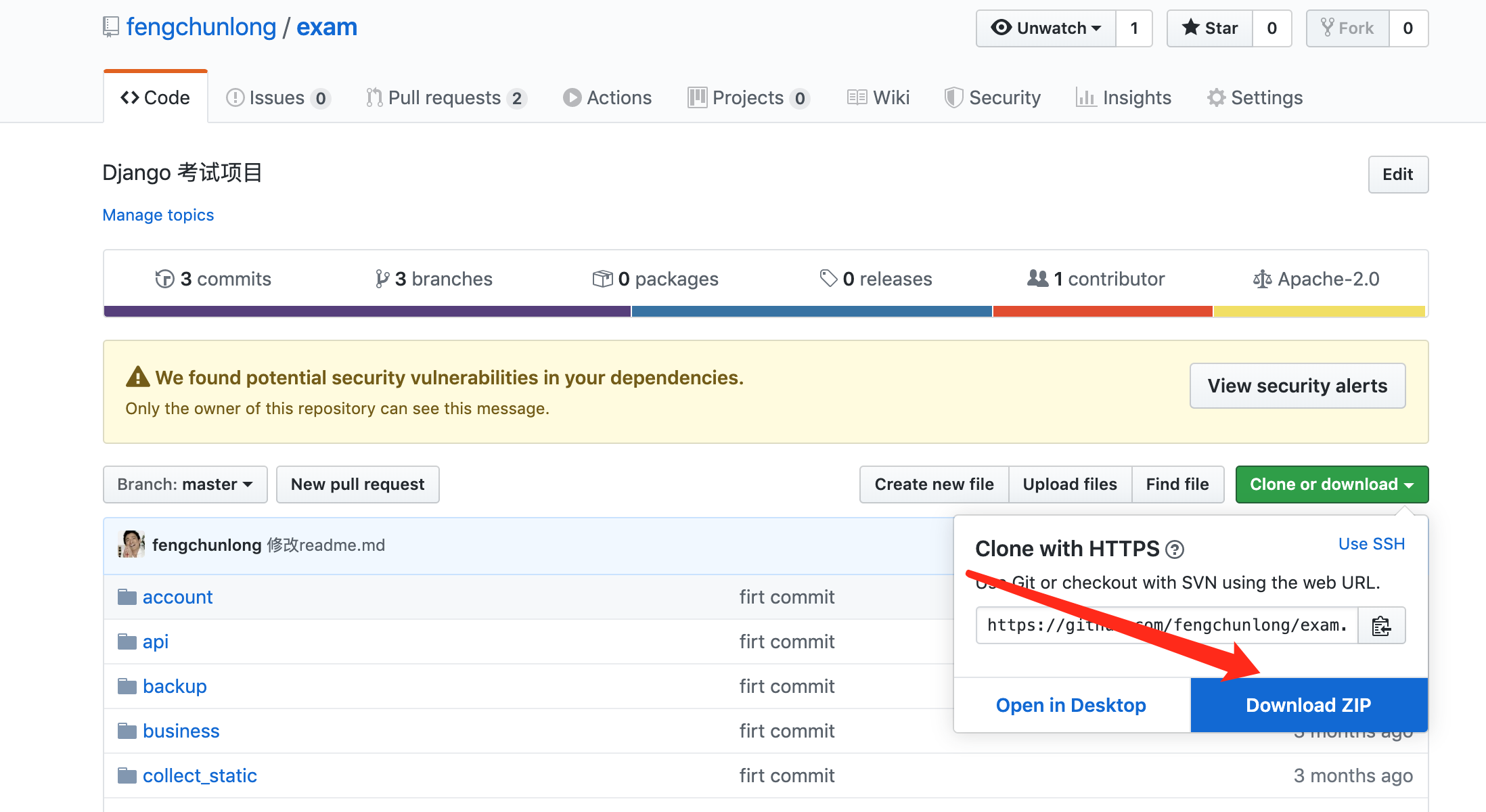Click the packages box icon

[x=602, y=279]
